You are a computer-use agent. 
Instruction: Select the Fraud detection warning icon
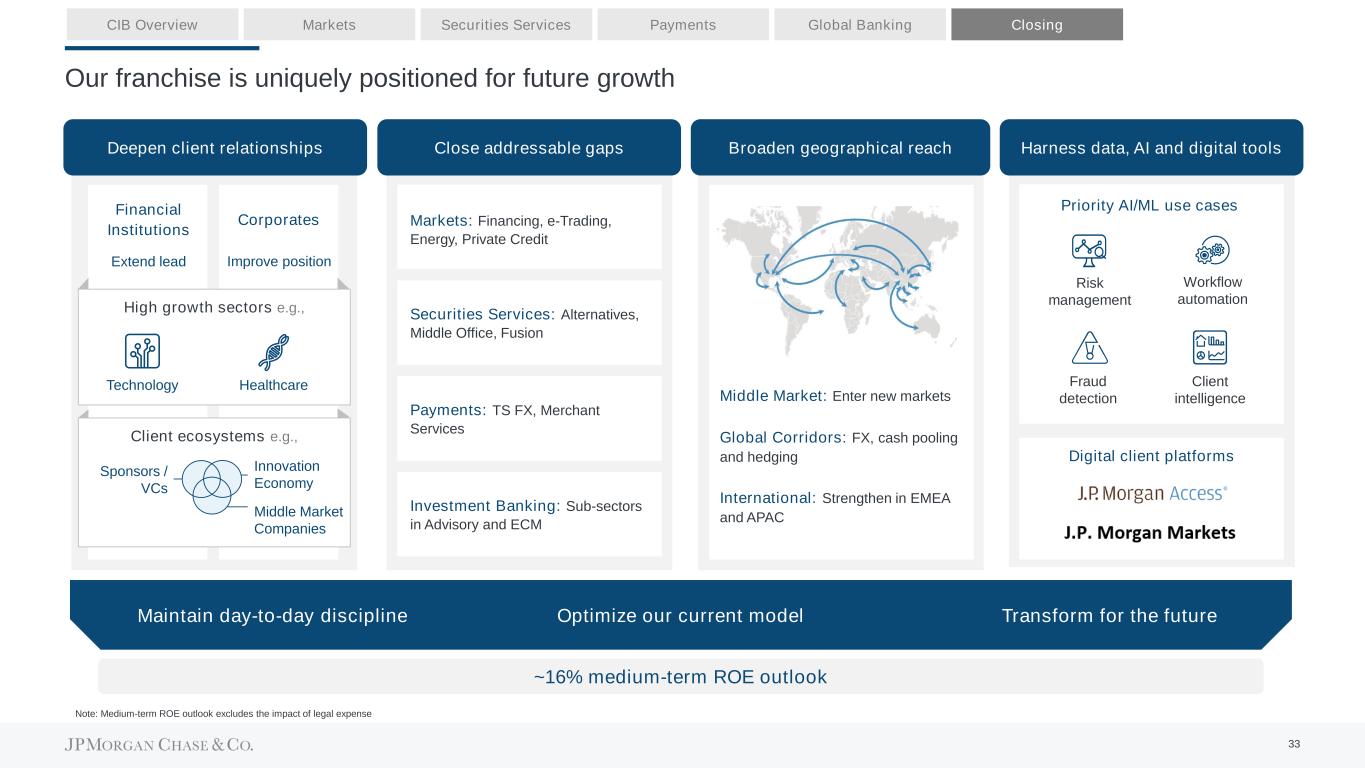pyautogui.click(x=1088, y=348)
